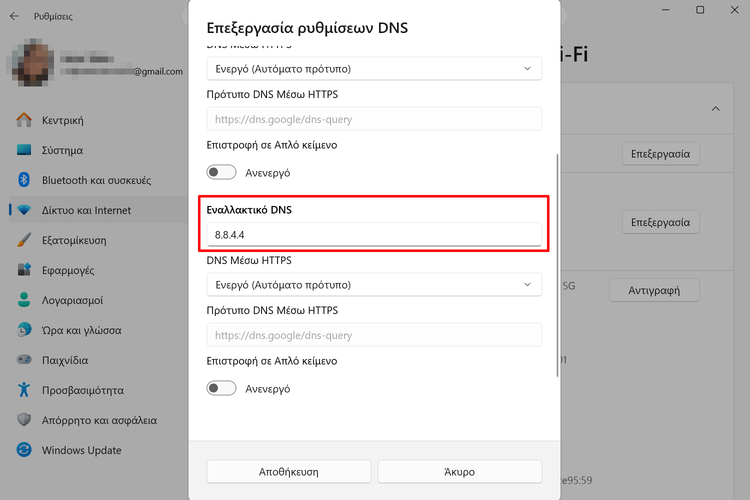Image resolution: width=750 pixels, height=500 pixels.
Task: Open the lower DNS Μέσω HTTPS dropdown
Action: [x=374, y=285]
